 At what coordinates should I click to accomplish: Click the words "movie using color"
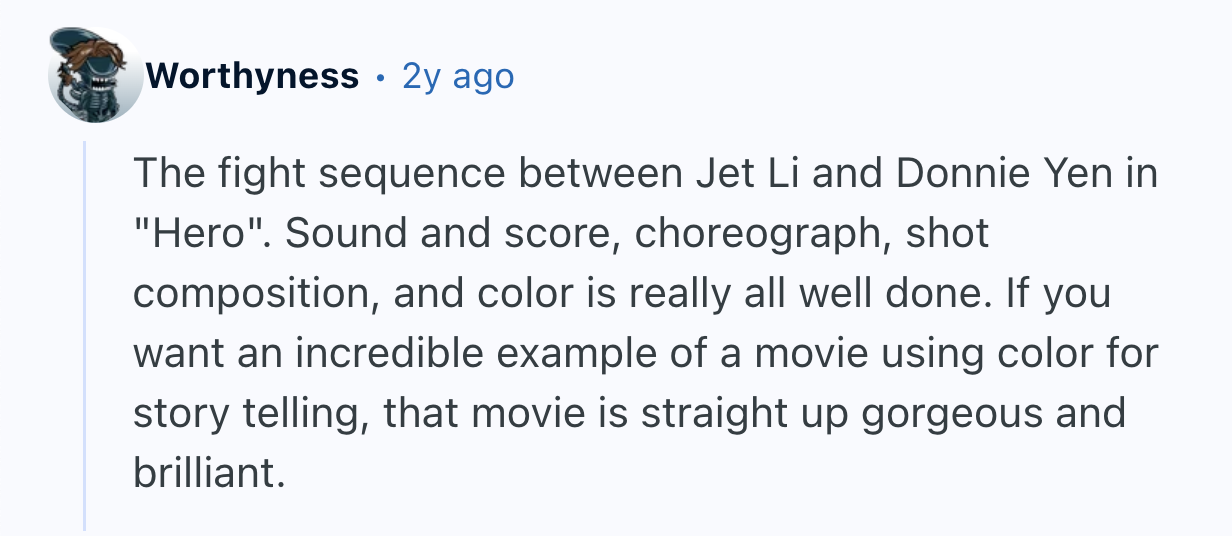click(x=907, y=354)
